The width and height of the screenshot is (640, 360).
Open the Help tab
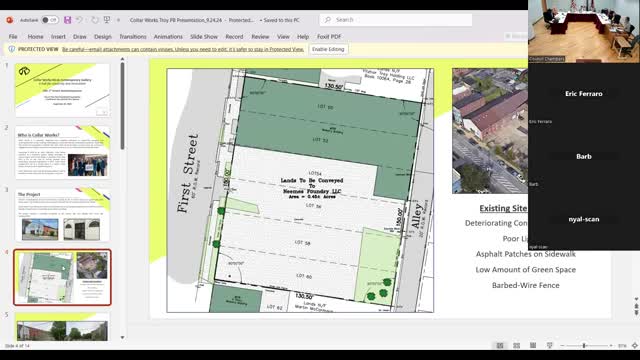coord(303,37)
